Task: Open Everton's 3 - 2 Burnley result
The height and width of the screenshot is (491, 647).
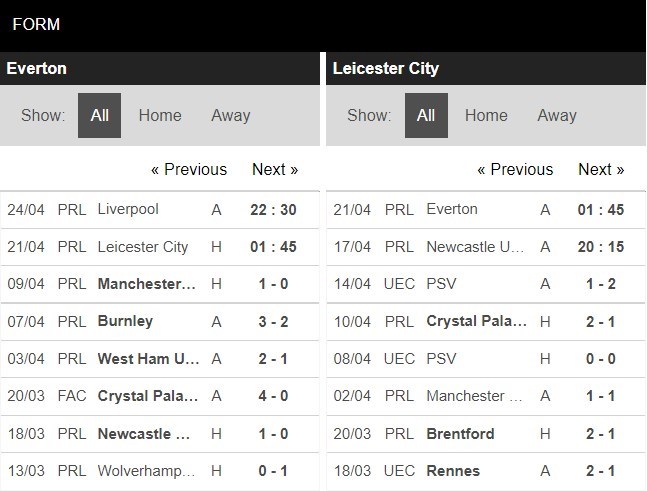Action: pyautogui.click(x=273, y=321)
